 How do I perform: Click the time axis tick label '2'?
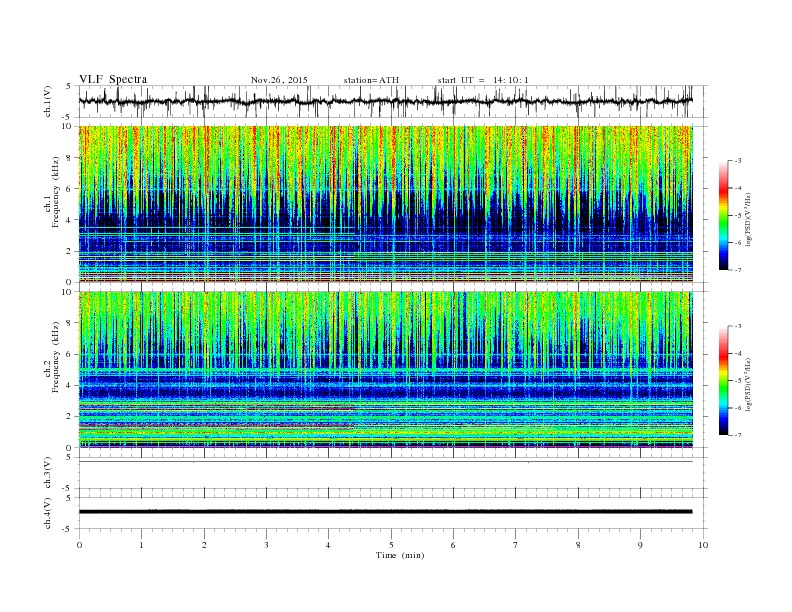(204, 545)
